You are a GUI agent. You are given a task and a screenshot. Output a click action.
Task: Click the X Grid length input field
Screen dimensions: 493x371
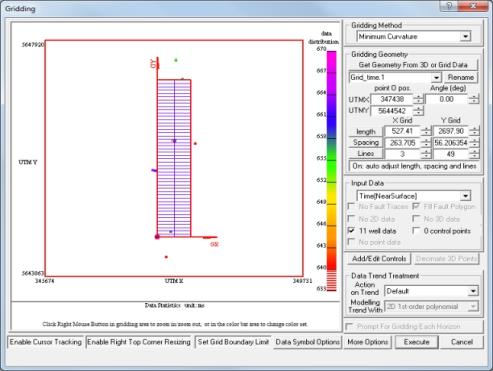402,131
